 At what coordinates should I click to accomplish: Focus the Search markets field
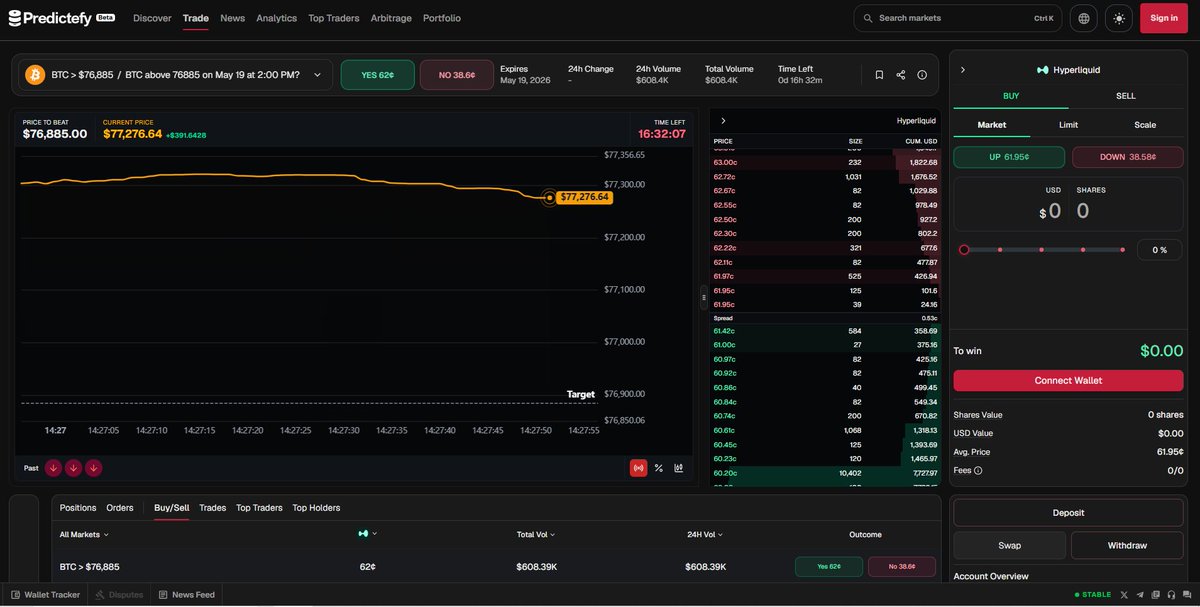[x=958, y=18]
